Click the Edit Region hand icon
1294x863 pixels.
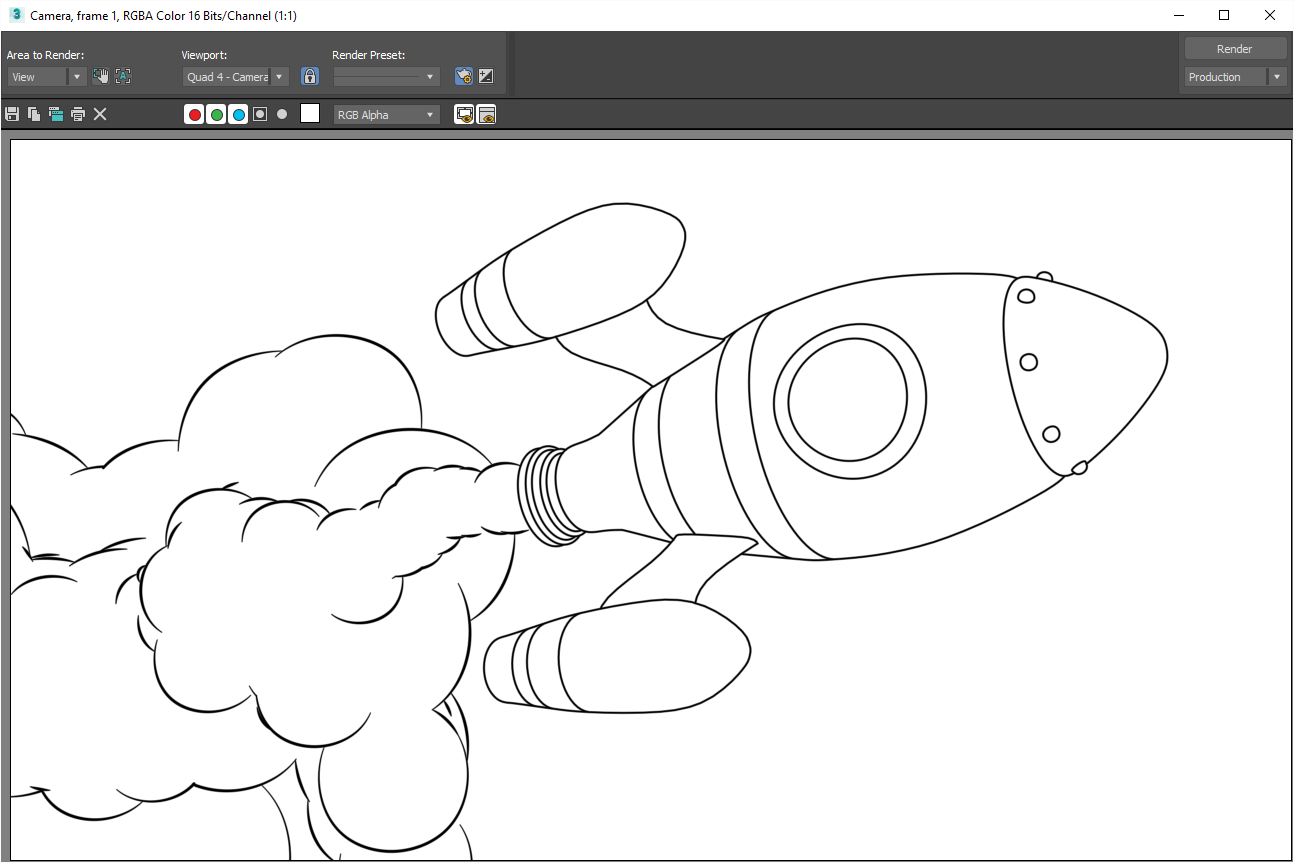point(101,76)
